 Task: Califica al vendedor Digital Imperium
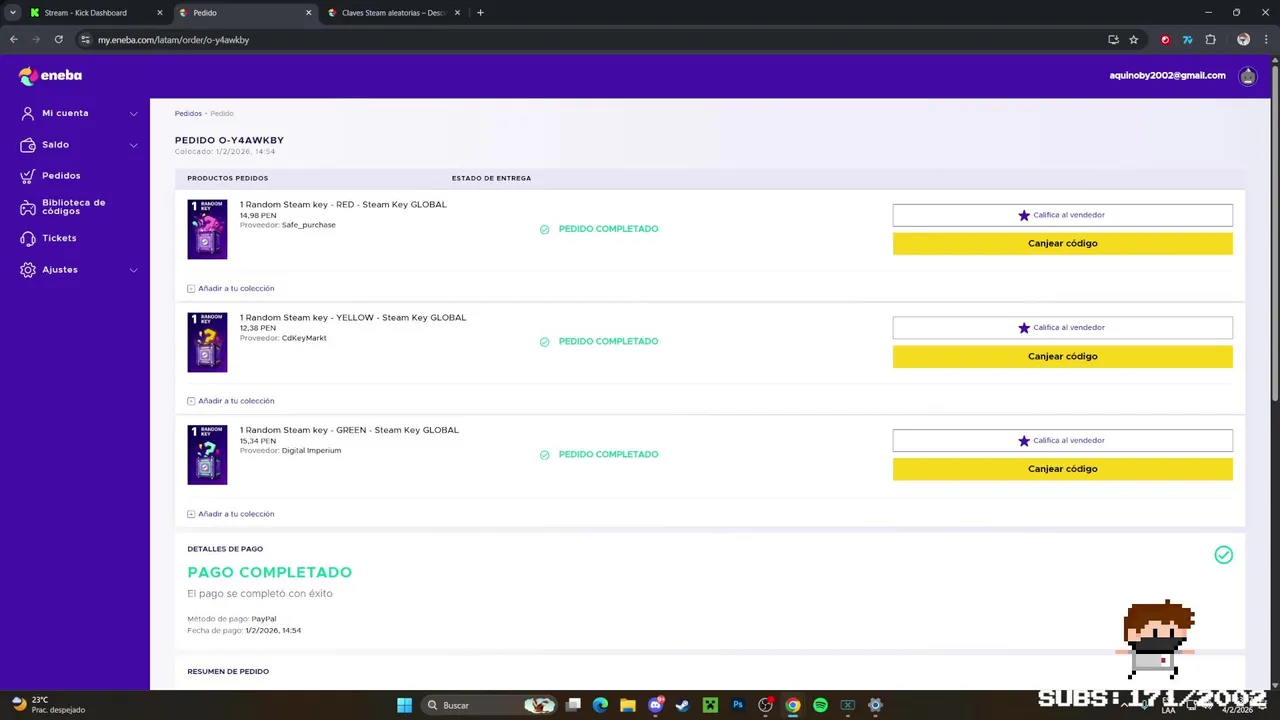[1062, 441]
